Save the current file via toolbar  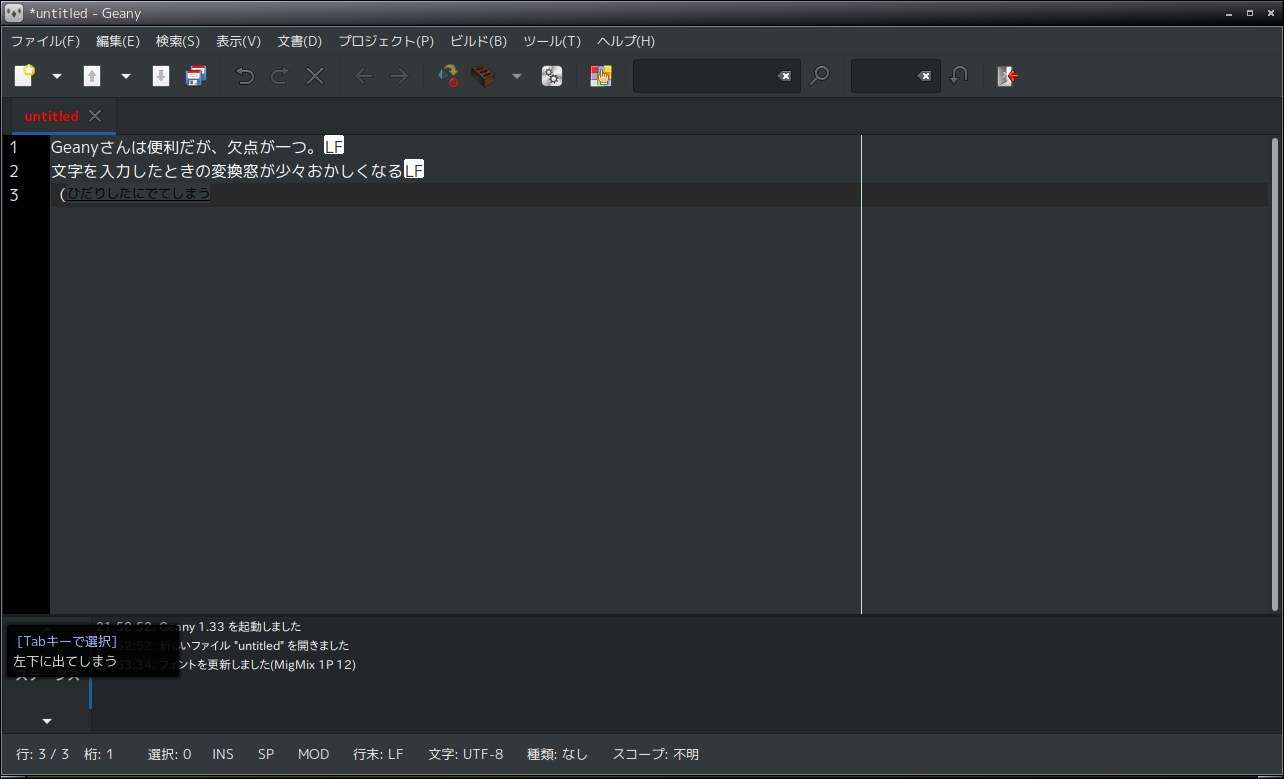161,76
